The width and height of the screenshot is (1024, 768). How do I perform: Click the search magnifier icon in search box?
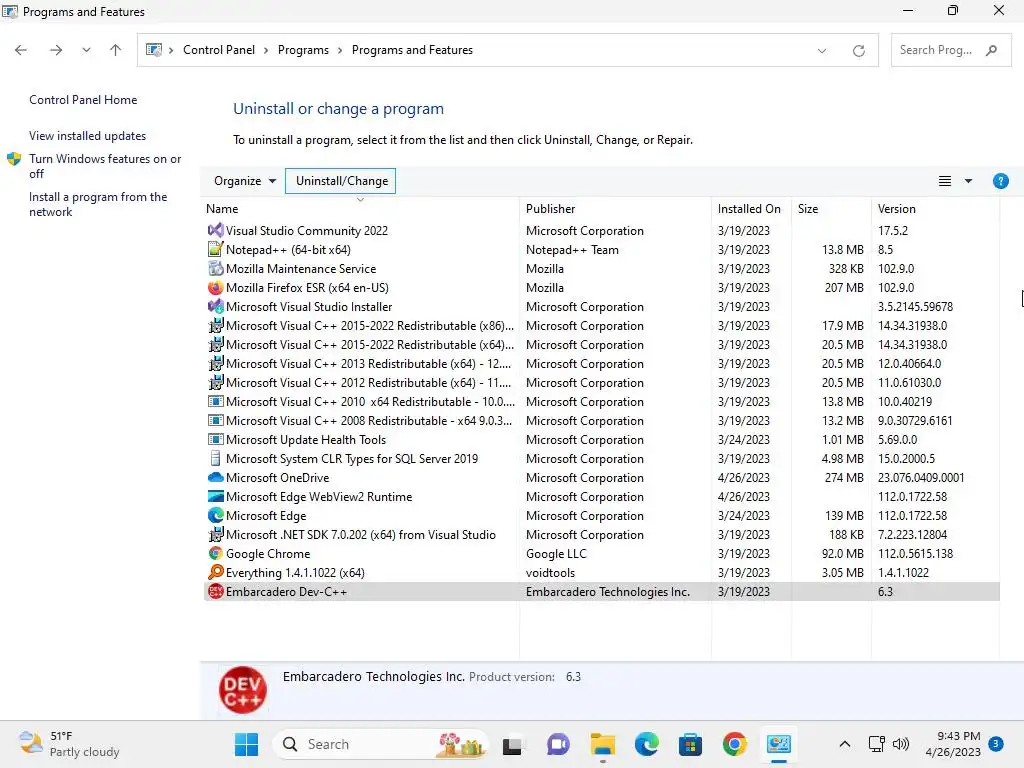[991, 50]
